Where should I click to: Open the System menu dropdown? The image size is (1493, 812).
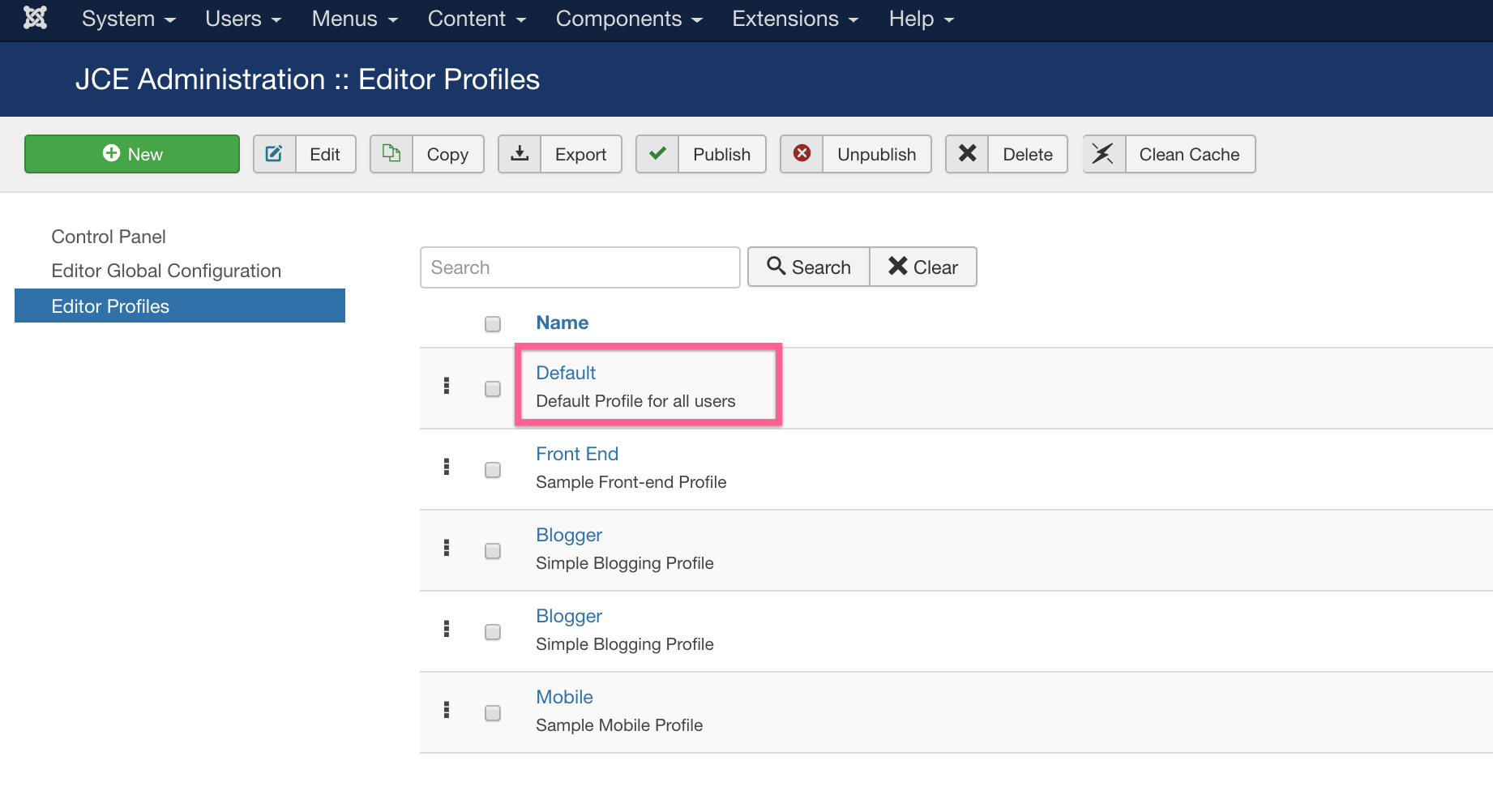(128, 19)
